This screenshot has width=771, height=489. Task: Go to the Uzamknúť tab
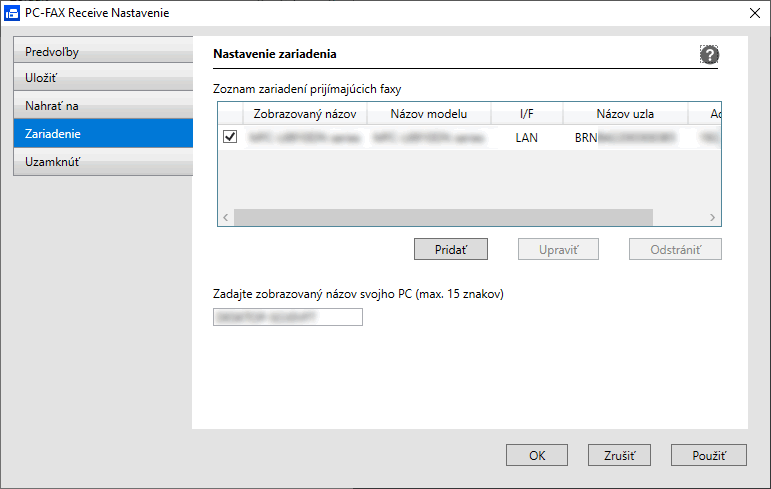[x=103, y=161]
